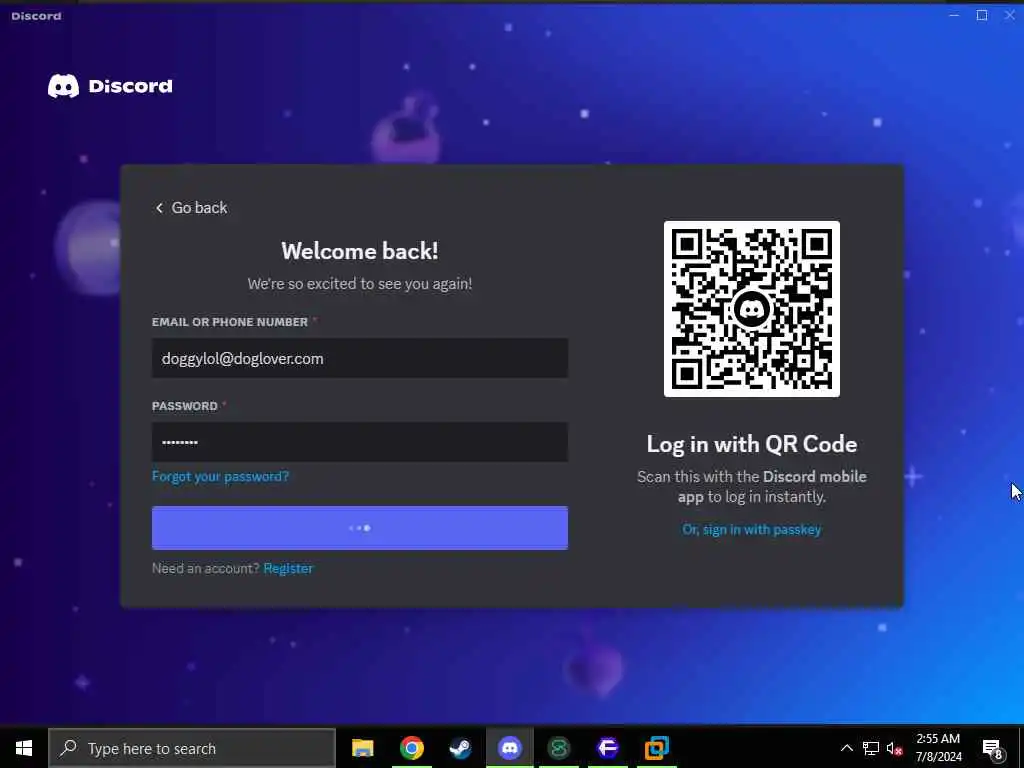
Task: Click the Discord logo at top left
Action: (110, 86)
